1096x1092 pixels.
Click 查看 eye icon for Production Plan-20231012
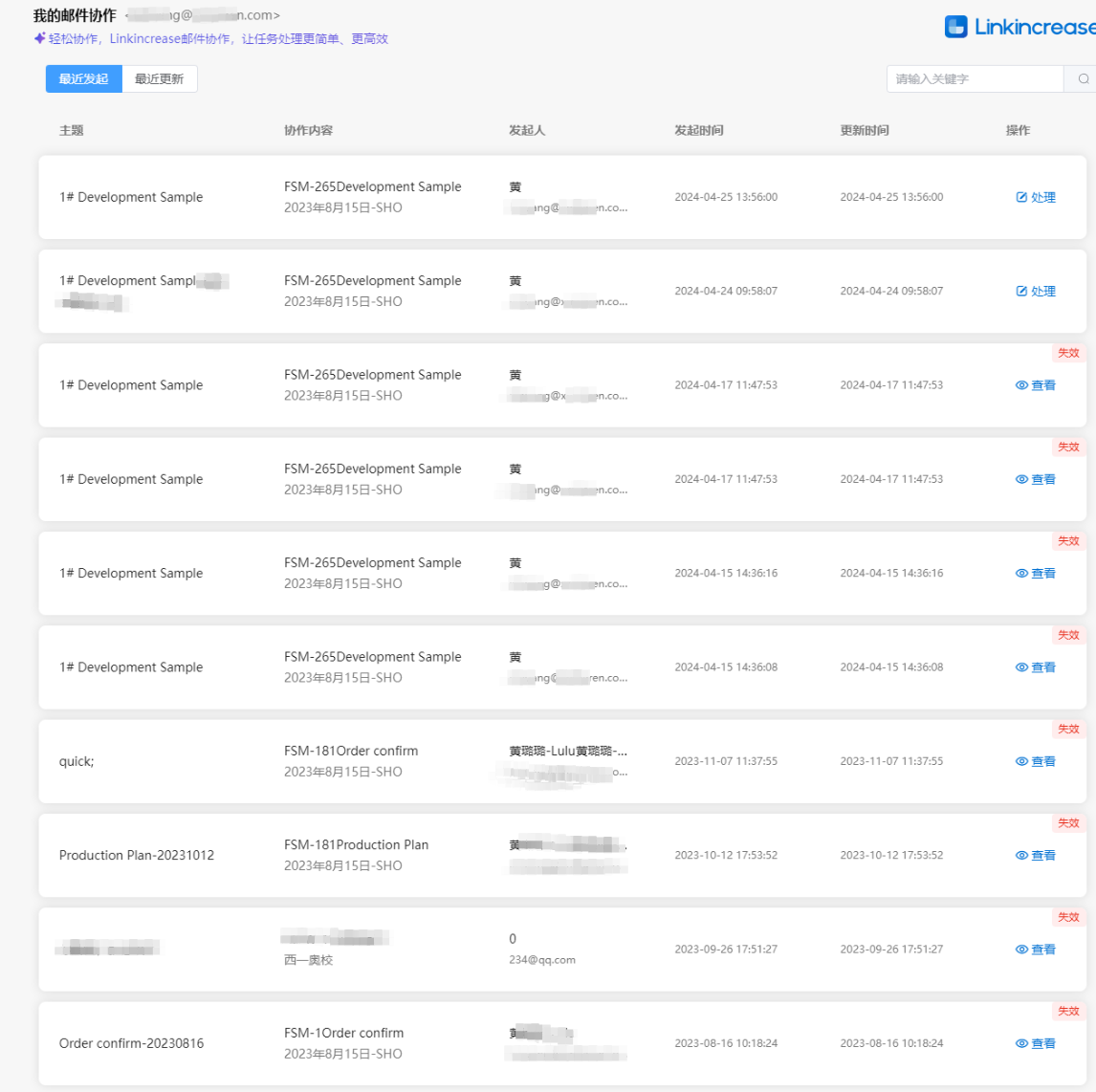(x=1021, y=855)
